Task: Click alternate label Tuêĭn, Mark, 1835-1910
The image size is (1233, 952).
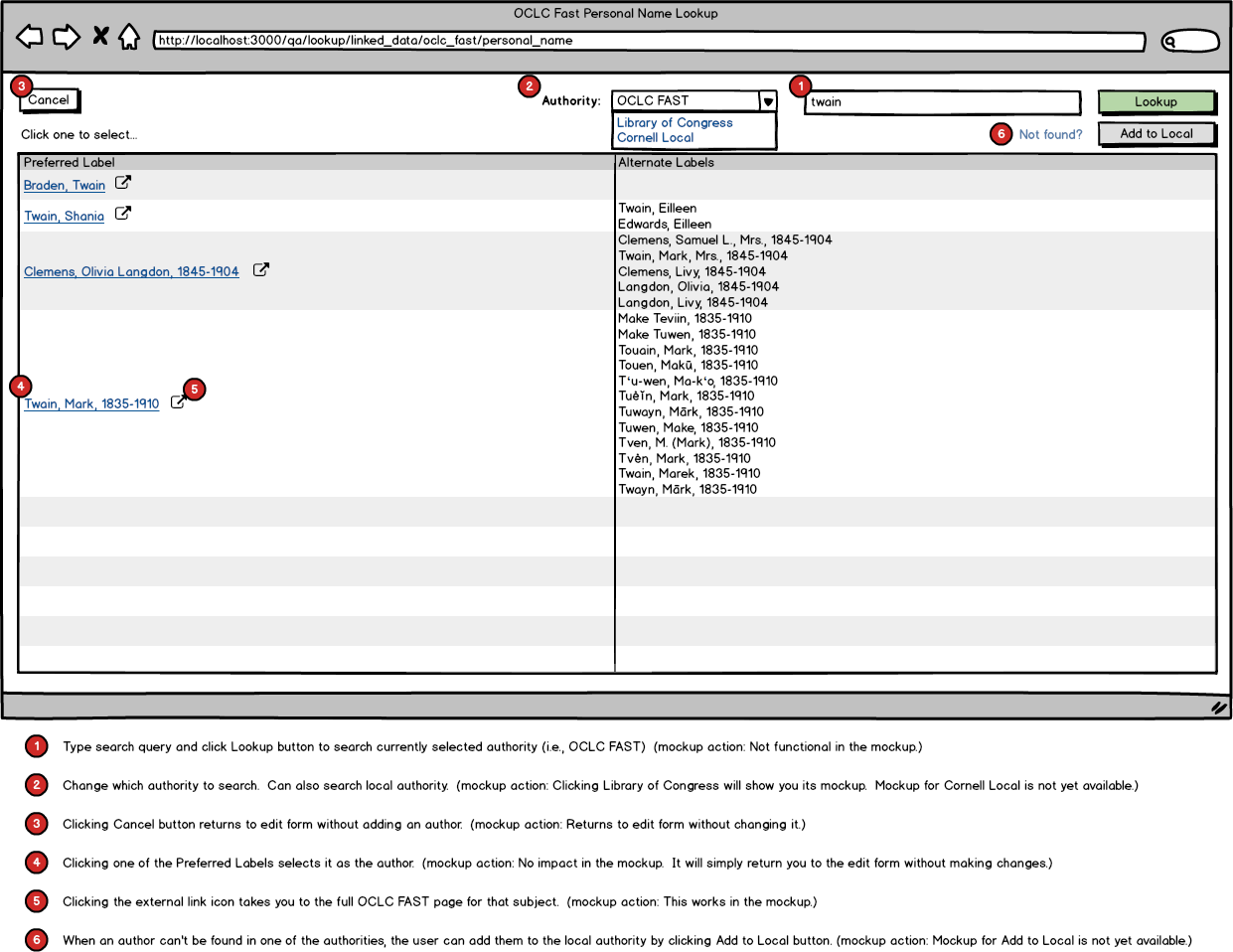Action: pyautogui.click(x=686, y=397)
